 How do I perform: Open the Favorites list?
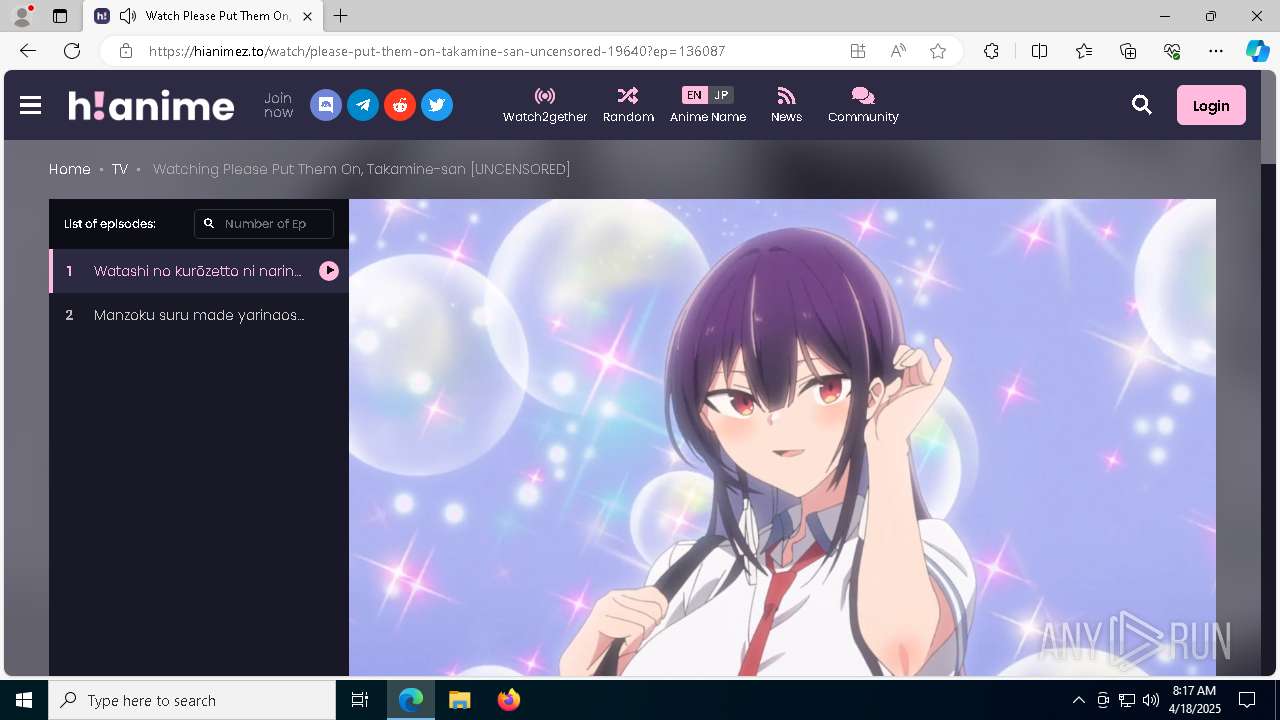(1084, 51)
